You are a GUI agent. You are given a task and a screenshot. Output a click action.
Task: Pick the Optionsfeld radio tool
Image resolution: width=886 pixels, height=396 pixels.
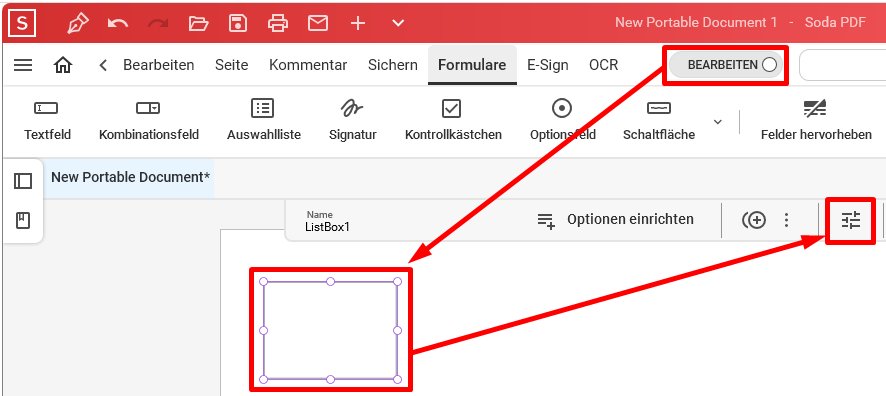click(x=562, y=120)
